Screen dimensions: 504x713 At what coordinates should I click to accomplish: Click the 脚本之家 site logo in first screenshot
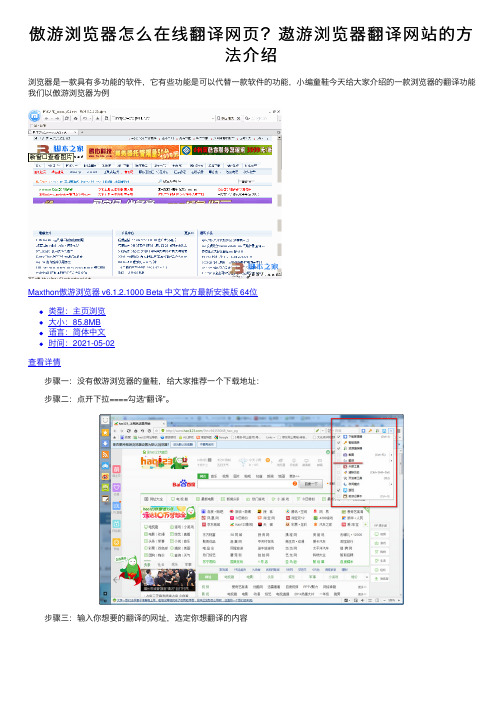click(x=60, y=150)
